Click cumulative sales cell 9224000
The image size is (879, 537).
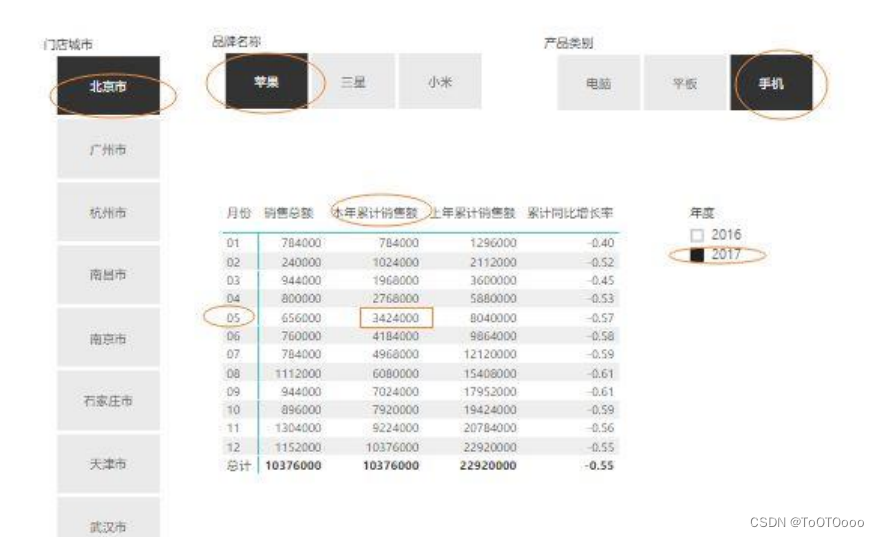396,428
